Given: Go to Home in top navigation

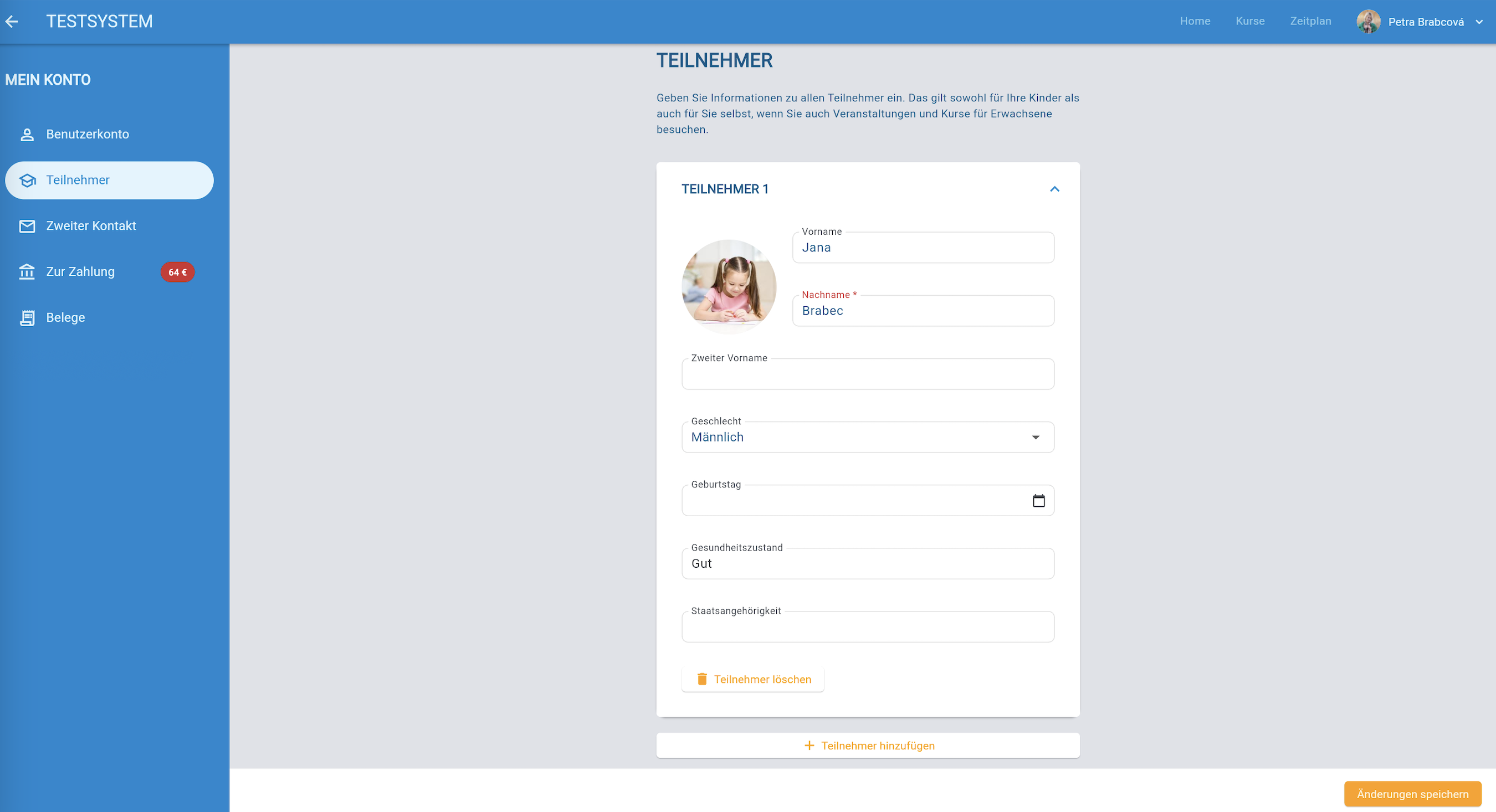Looking at the screenshot, I should click(1195, 21).
